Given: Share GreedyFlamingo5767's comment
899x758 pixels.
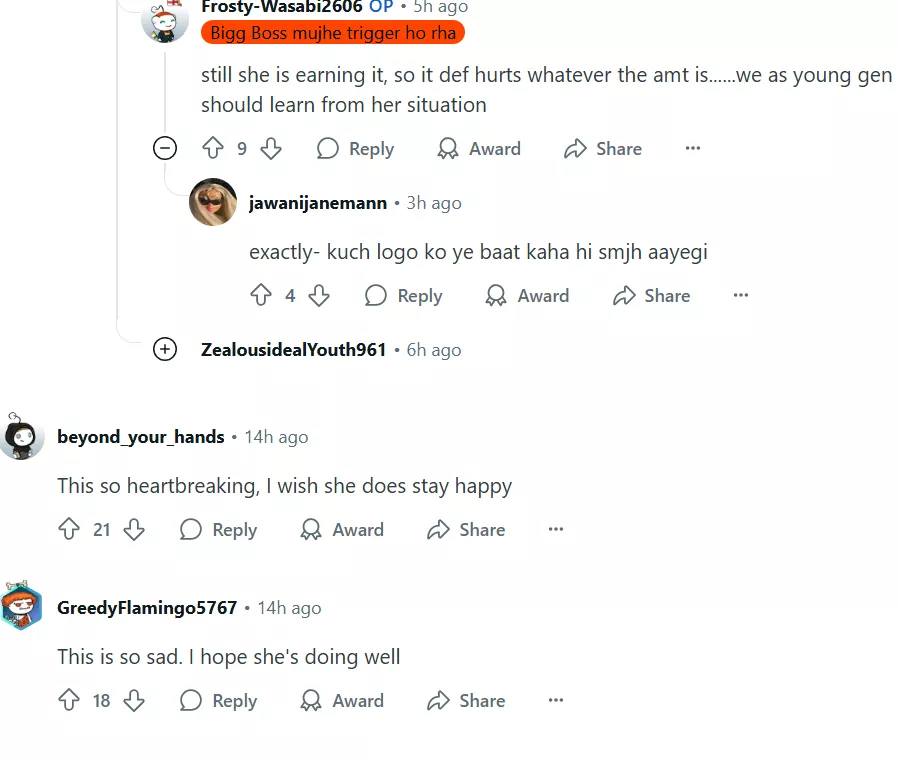Looking at the screenshot, I should tap(466, 701).
